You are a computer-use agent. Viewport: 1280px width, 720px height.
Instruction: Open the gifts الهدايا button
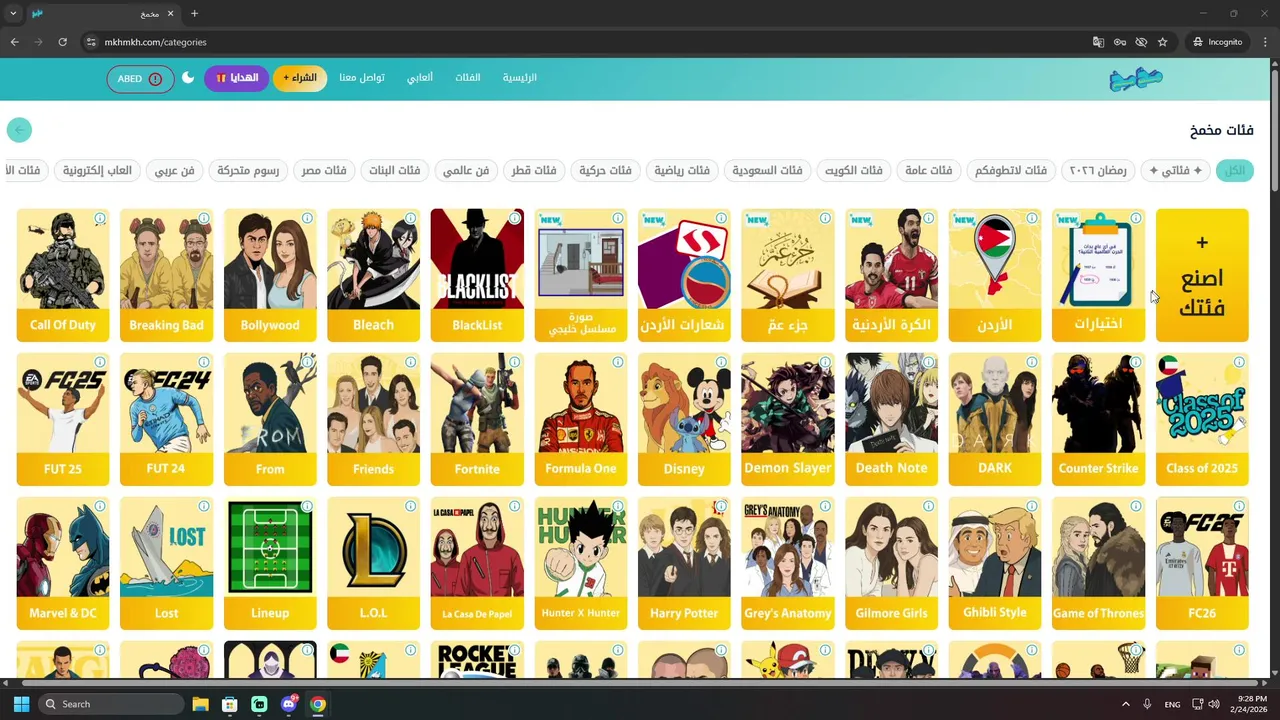(237, 78)
